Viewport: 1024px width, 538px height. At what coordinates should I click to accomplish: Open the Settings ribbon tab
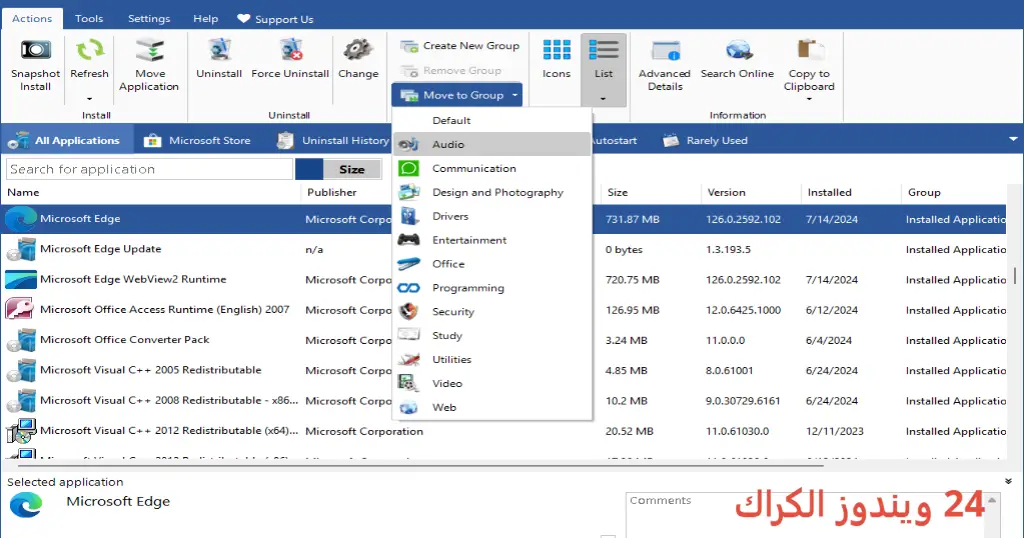coord(149,18)
